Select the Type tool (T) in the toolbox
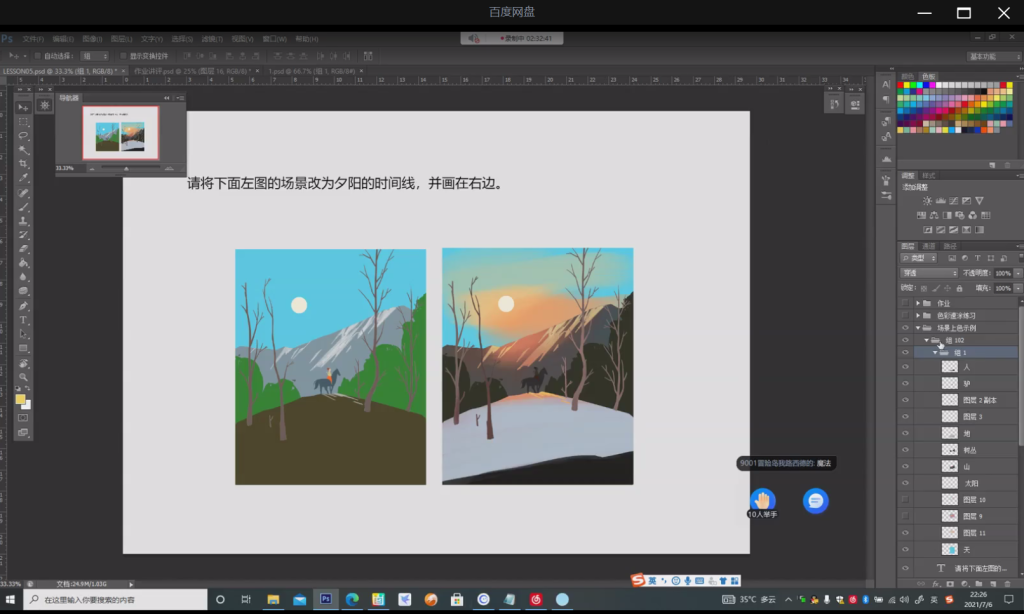 coord(24,320)
